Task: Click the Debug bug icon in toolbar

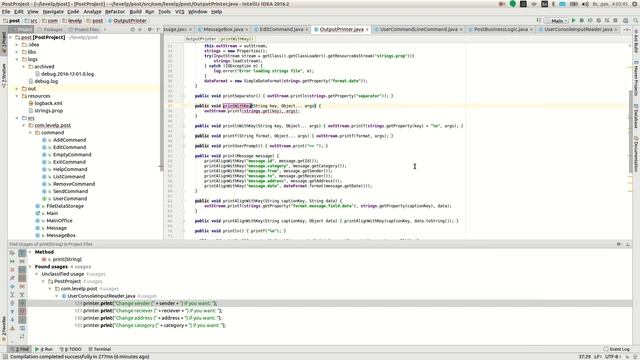Action: pos(582,20)
